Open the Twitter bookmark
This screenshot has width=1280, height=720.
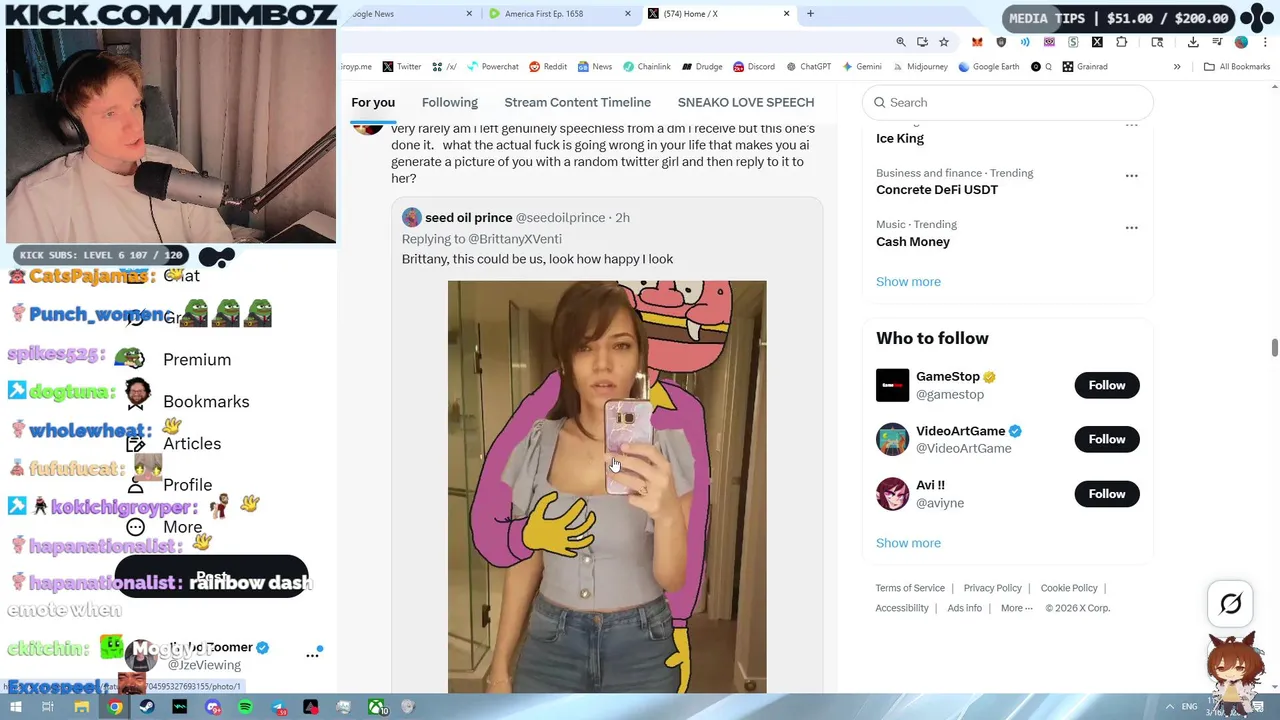(x=402, y=67)
